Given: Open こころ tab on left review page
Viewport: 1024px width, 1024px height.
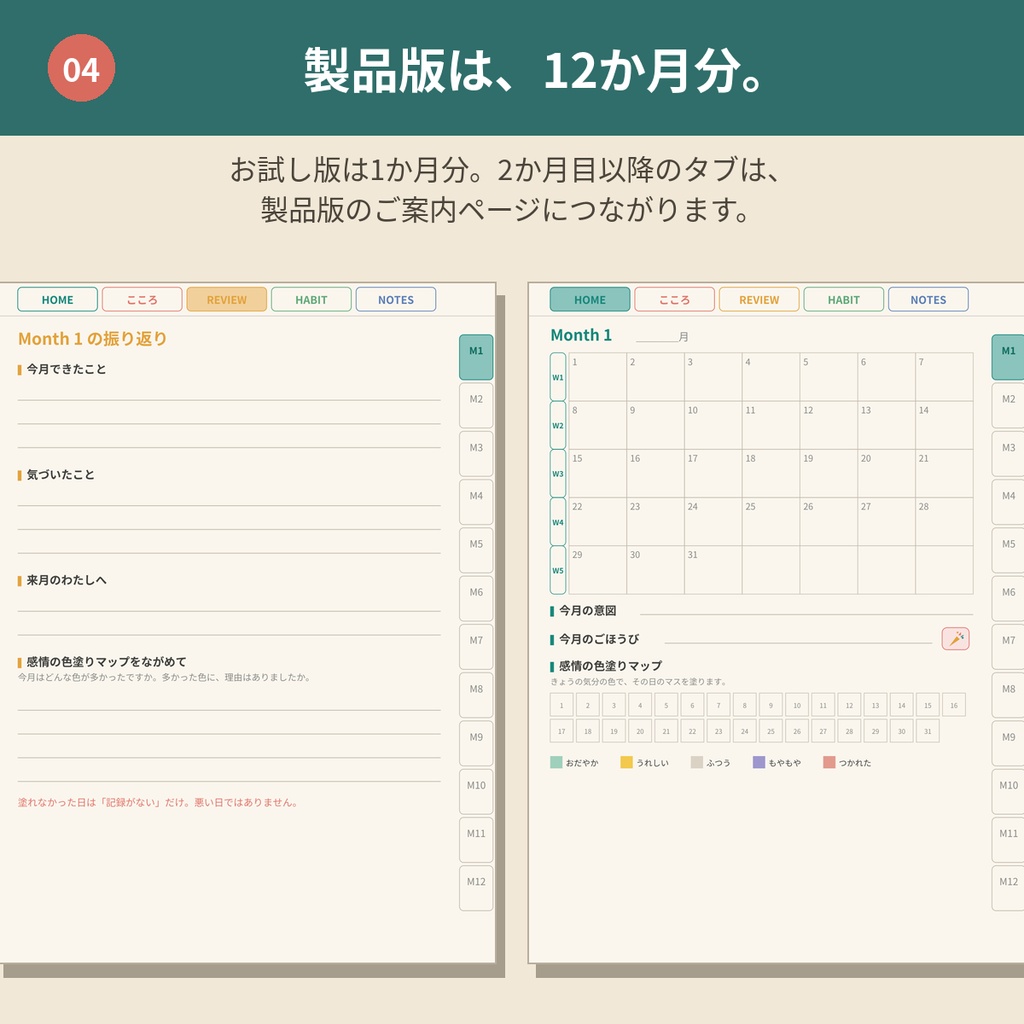Looking at the screenshot, I should coord(142,300).
